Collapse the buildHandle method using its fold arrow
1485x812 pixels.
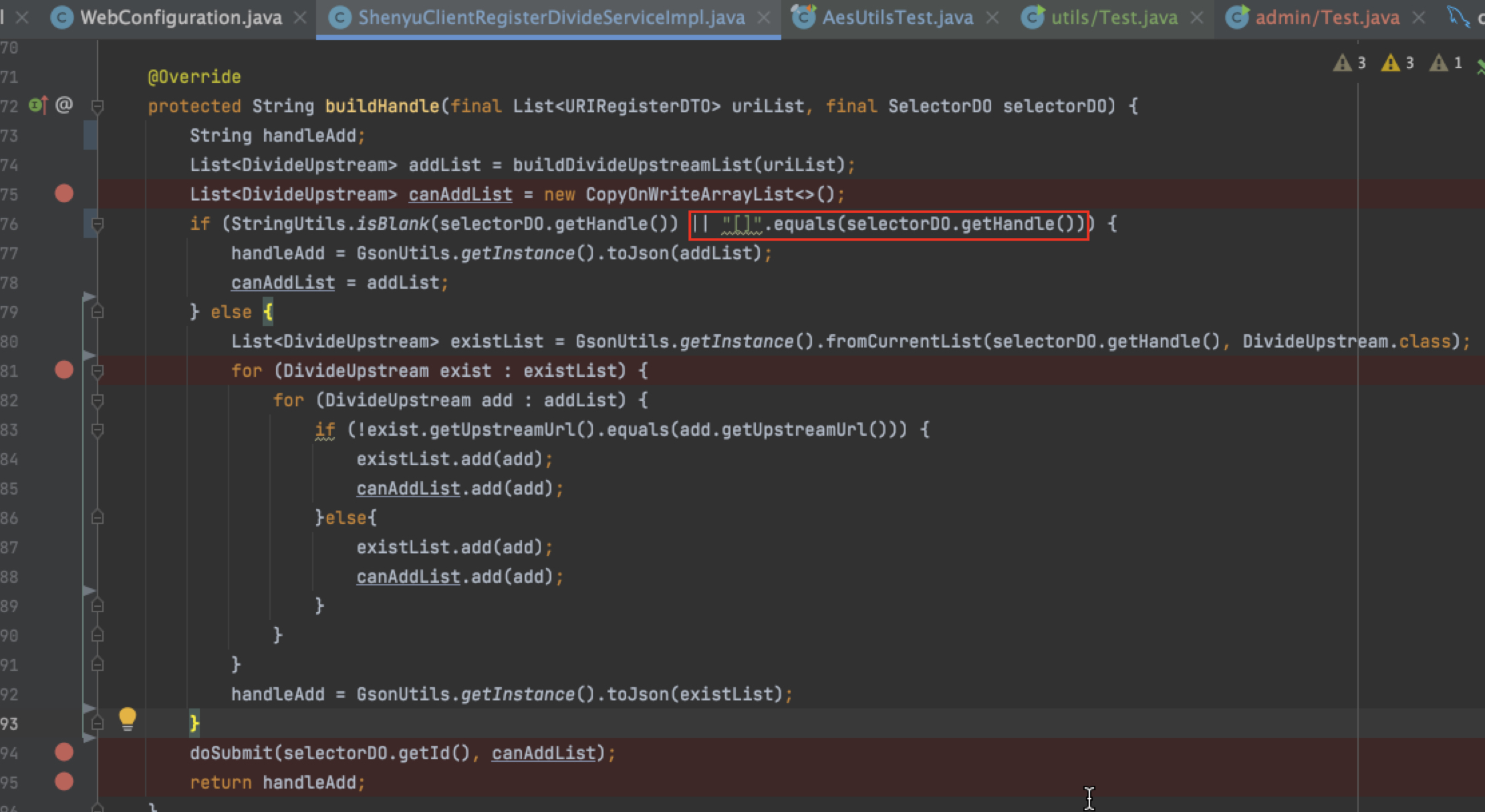(98, 105)
